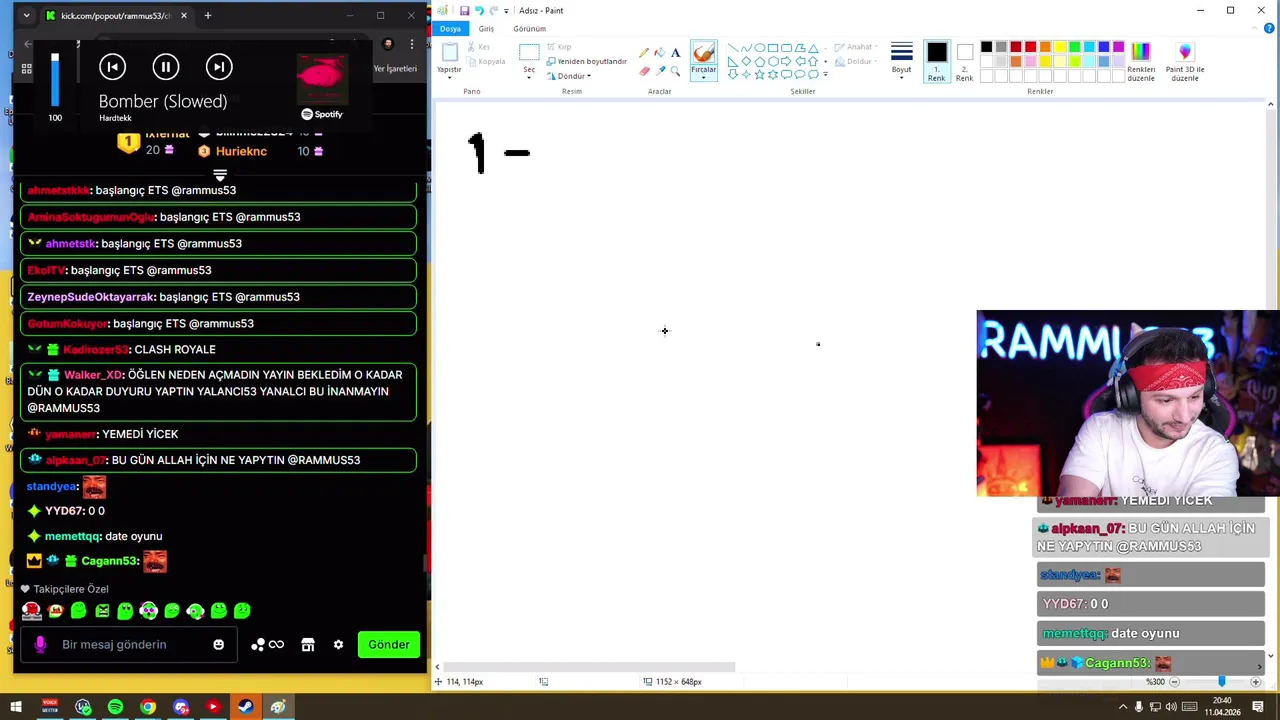Select the Magnifier tool in Paint
1280x720 pixels.
(675, 70)
